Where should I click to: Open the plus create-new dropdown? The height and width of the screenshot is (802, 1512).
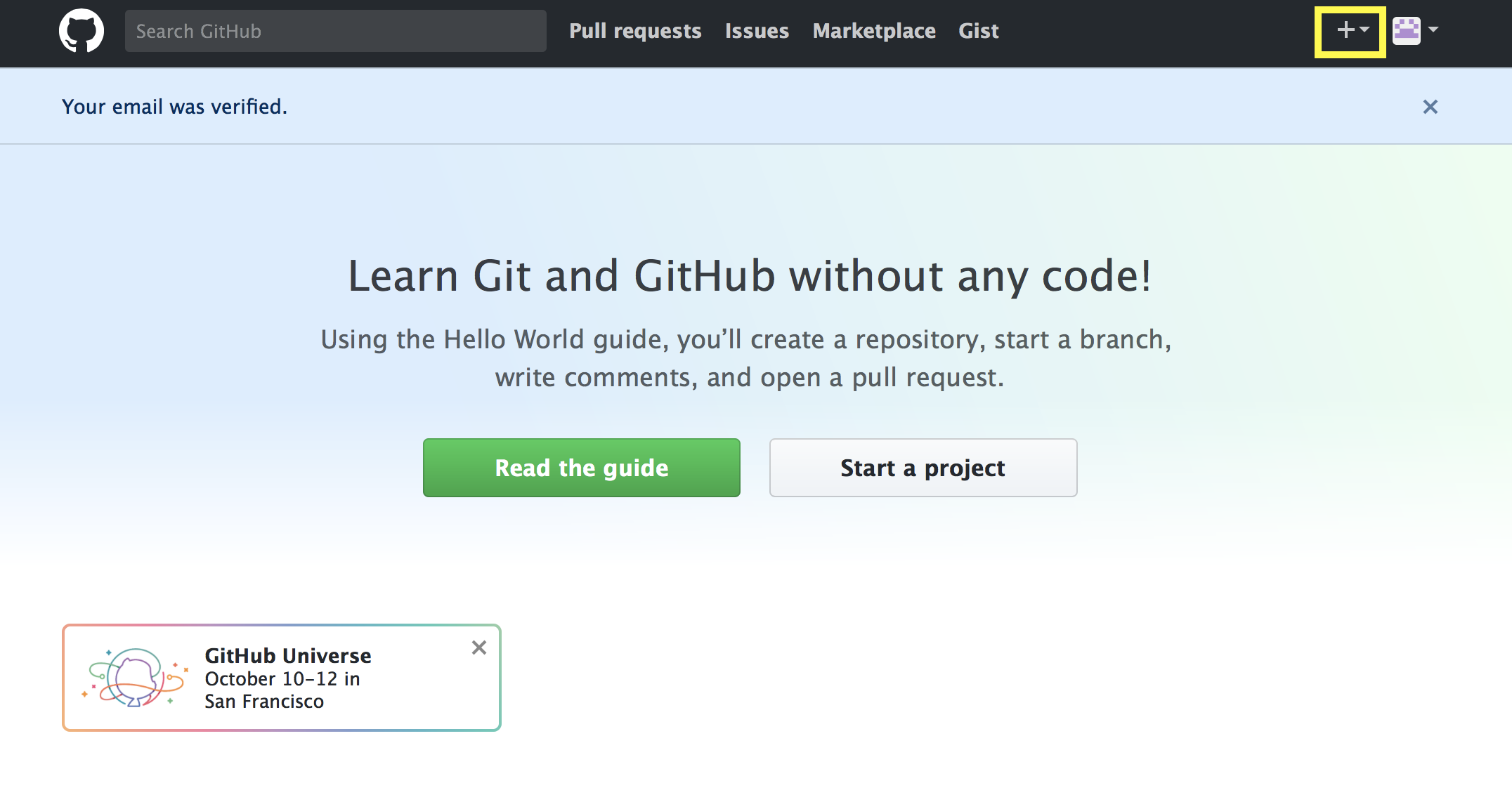[1352, 30]
